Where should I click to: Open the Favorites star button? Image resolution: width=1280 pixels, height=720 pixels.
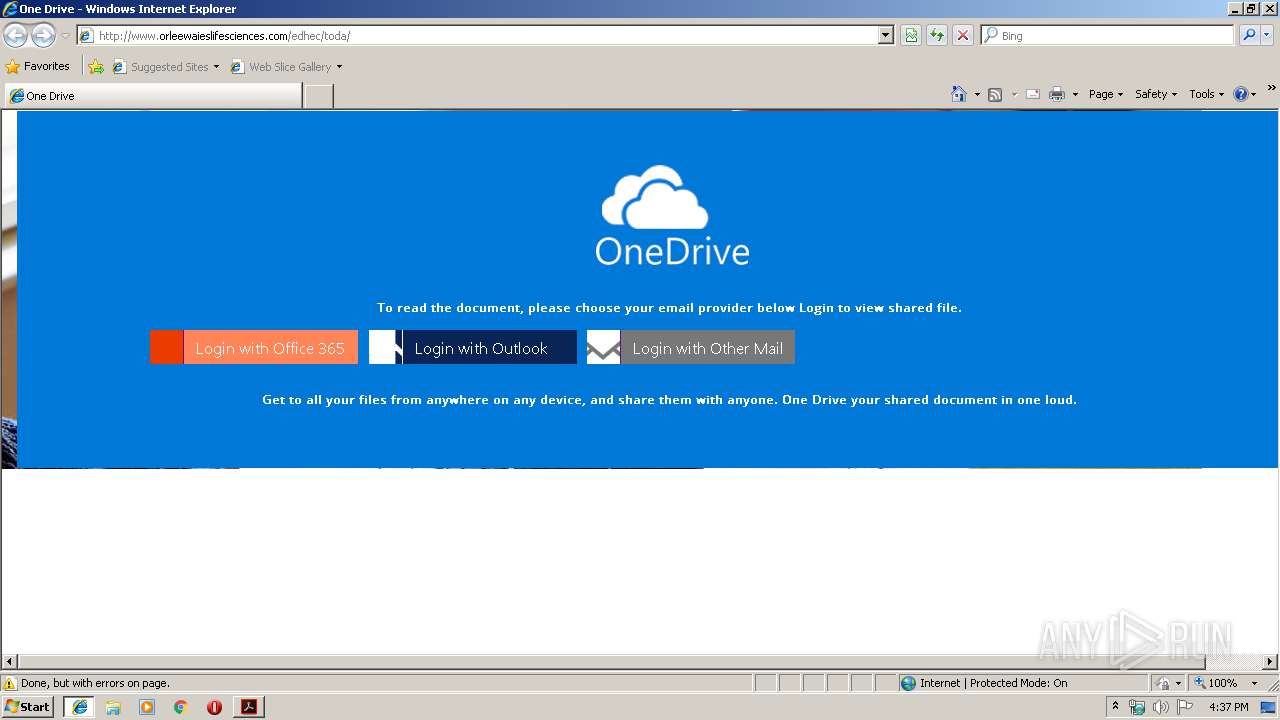click(38, 66)
